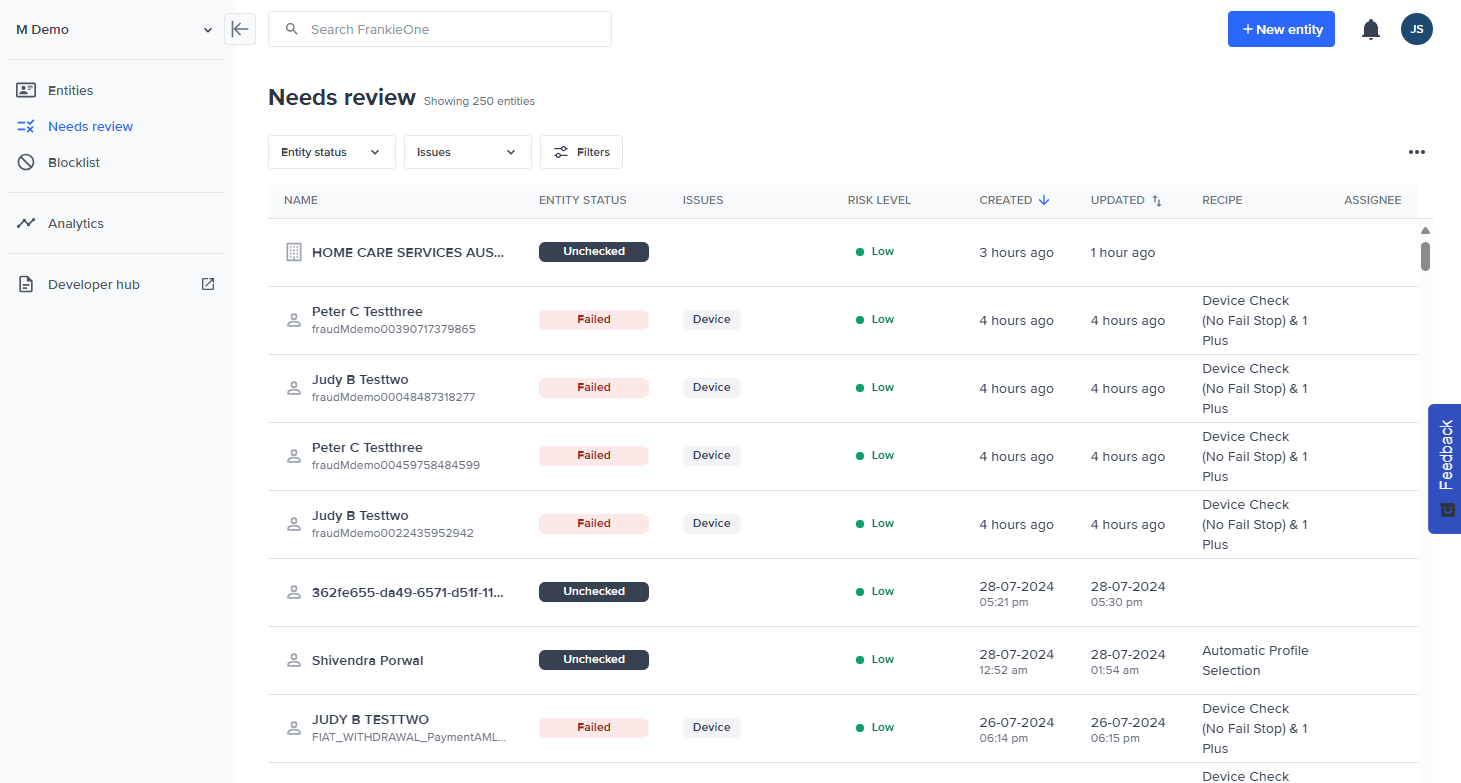The width and height of the screenshot is (1461, 783).
Task: Click the three-dot more options icon
Action: pyautogui.click(x=1416, y=152)
